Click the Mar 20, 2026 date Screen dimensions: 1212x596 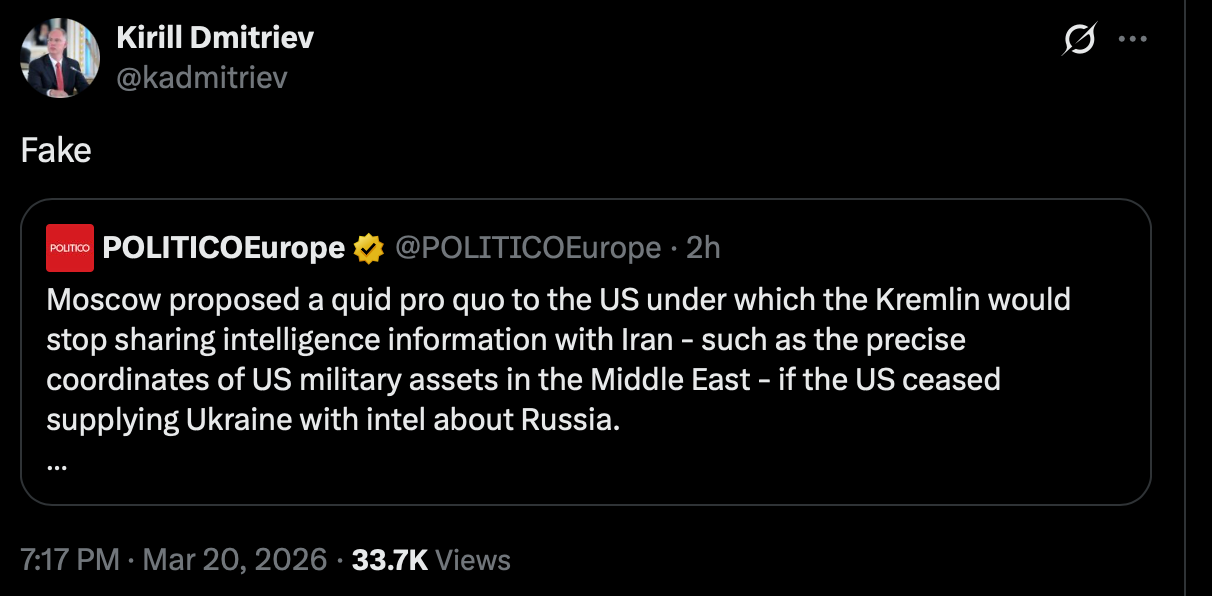point(235,560)
